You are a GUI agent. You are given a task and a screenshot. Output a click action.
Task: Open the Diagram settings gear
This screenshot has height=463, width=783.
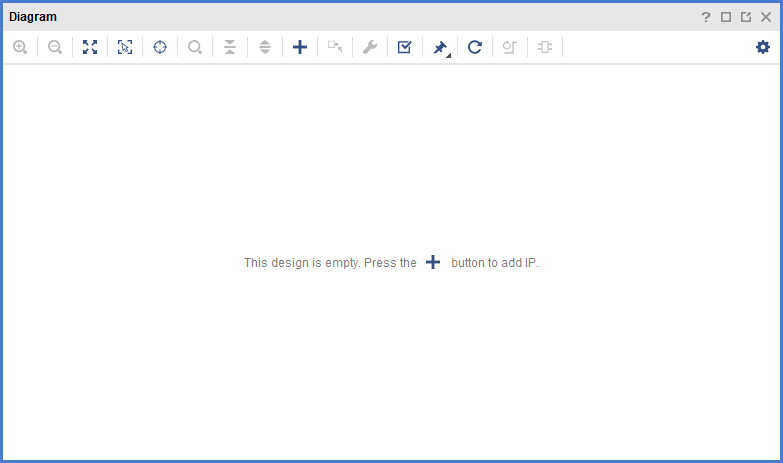(763, 47)
